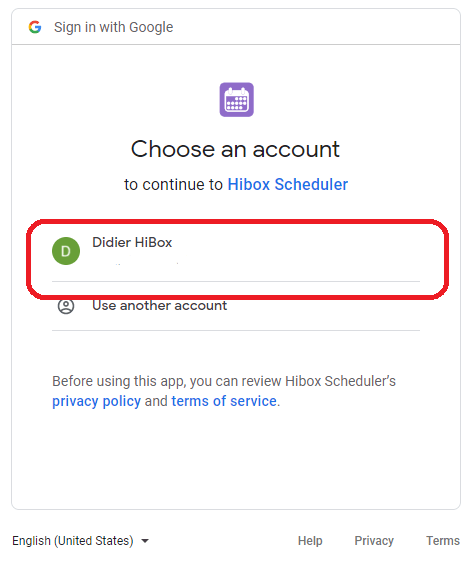Select the green D avatar circle
Image resolution: width=474 pixels, height=561 pixels.
point(66,251)
